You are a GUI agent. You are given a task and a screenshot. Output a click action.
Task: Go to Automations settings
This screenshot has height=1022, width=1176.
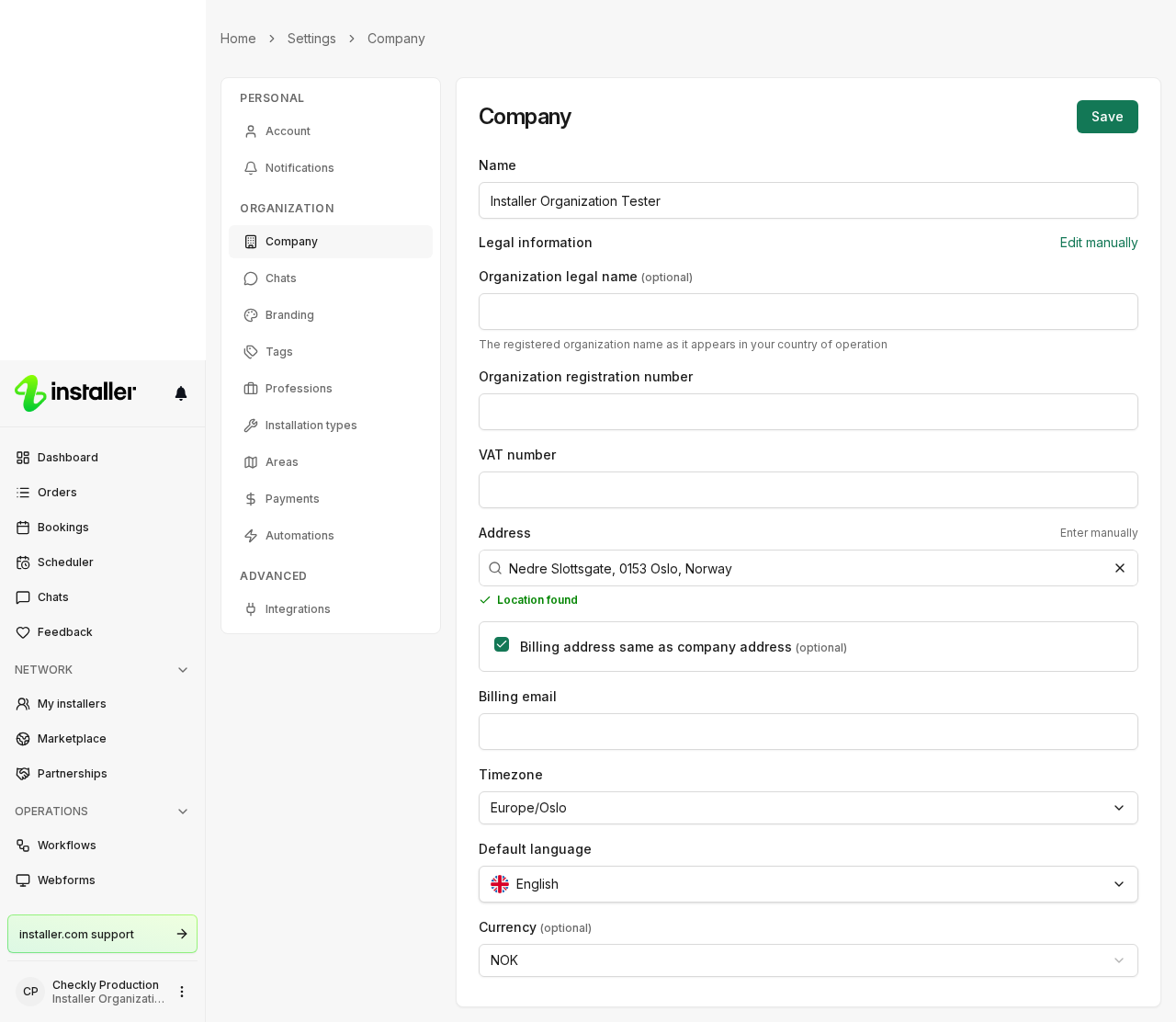(331, 536)
